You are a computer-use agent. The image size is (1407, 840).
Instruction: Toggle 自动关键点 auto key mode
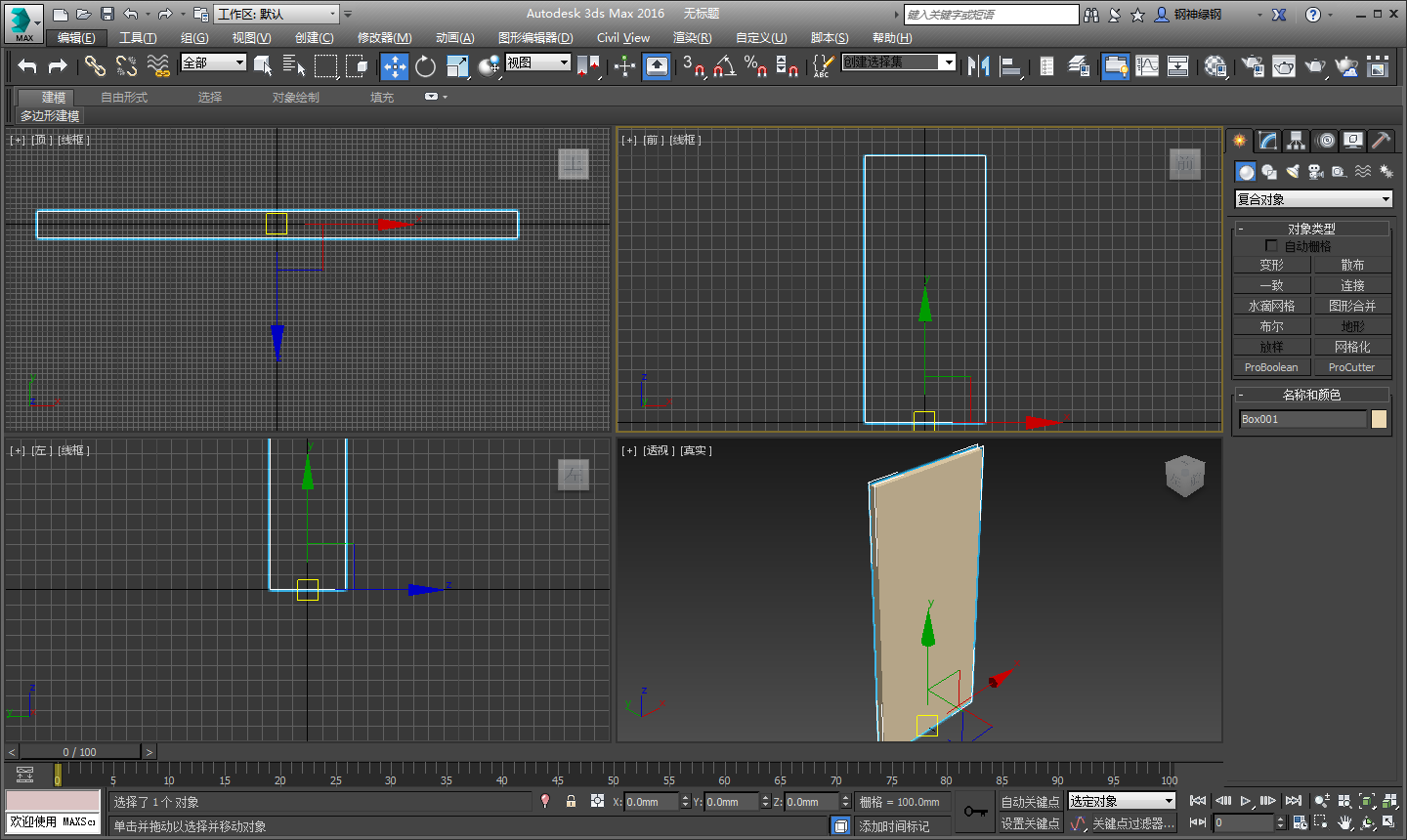tap(1030, 802)
